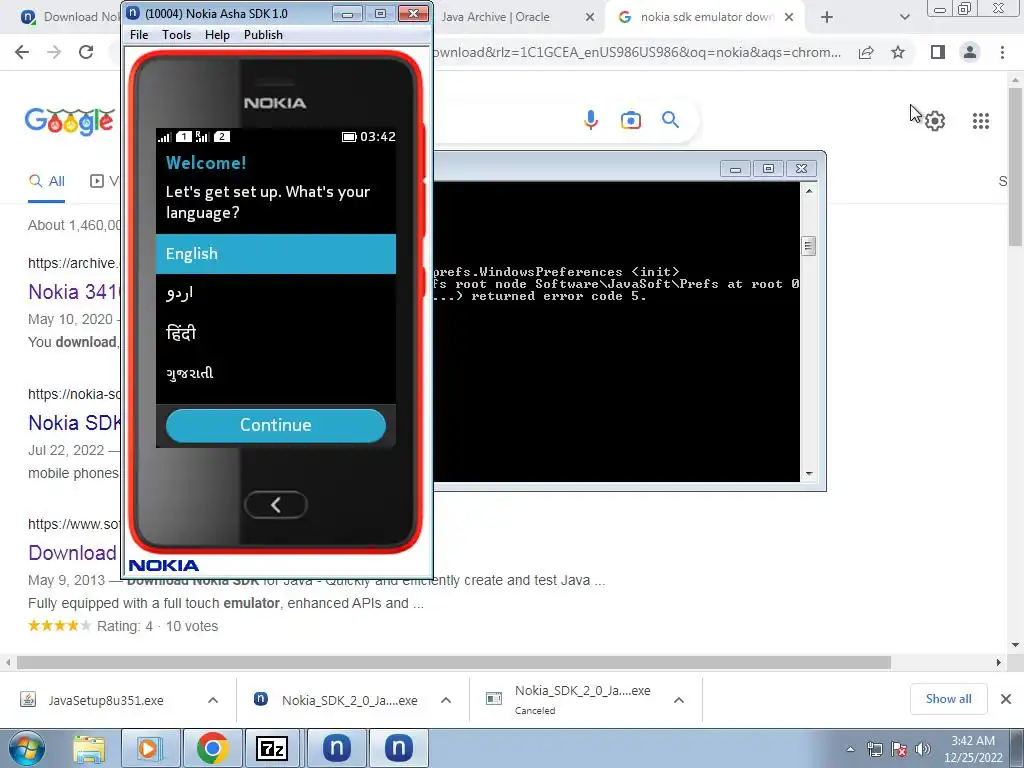1024x768 pixels.
Task: Open the File menu in Nokia Asha SDK
Action: [x=139, y=35]
